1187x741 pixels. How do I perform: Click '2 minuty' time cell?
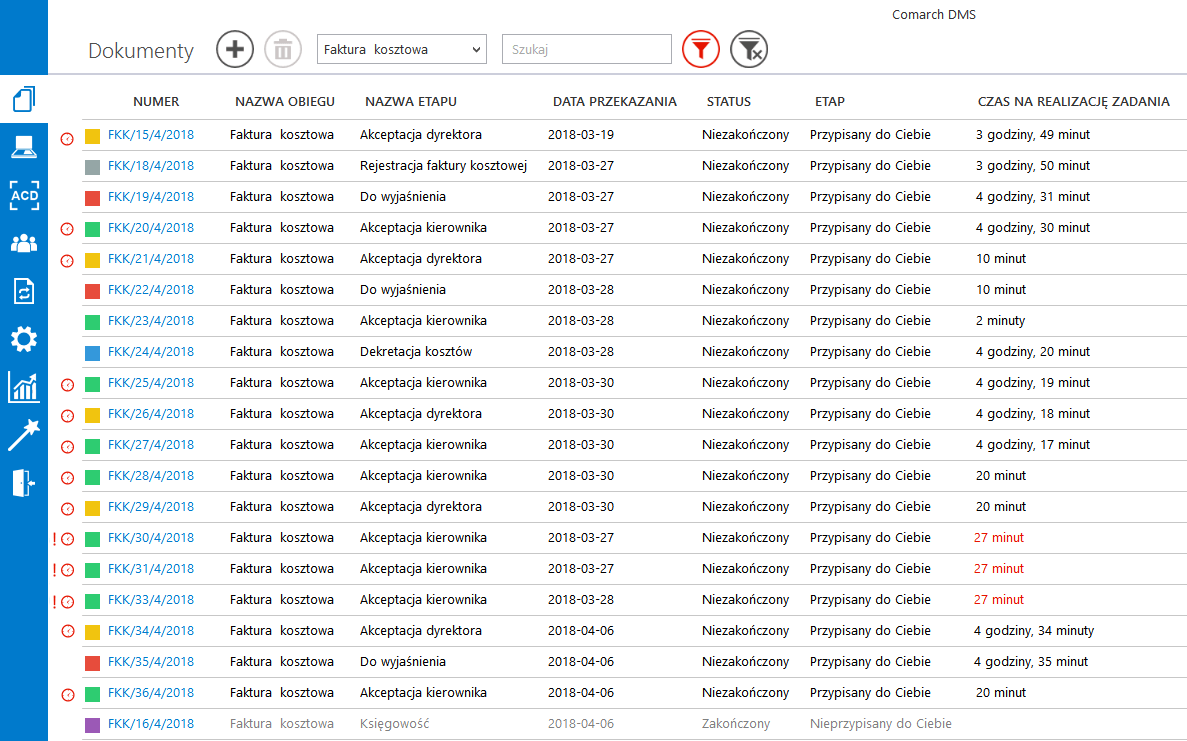[1000, 321]
